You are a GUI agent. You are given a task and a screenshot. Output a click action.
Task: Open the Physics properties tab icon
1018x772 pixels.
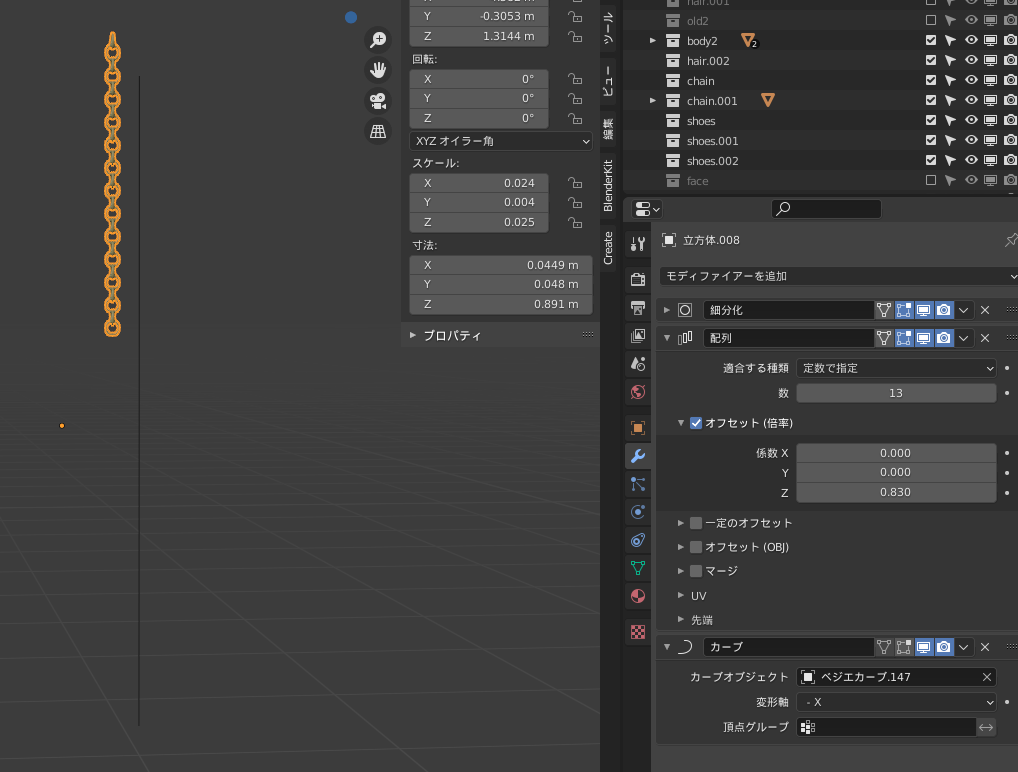638,512
